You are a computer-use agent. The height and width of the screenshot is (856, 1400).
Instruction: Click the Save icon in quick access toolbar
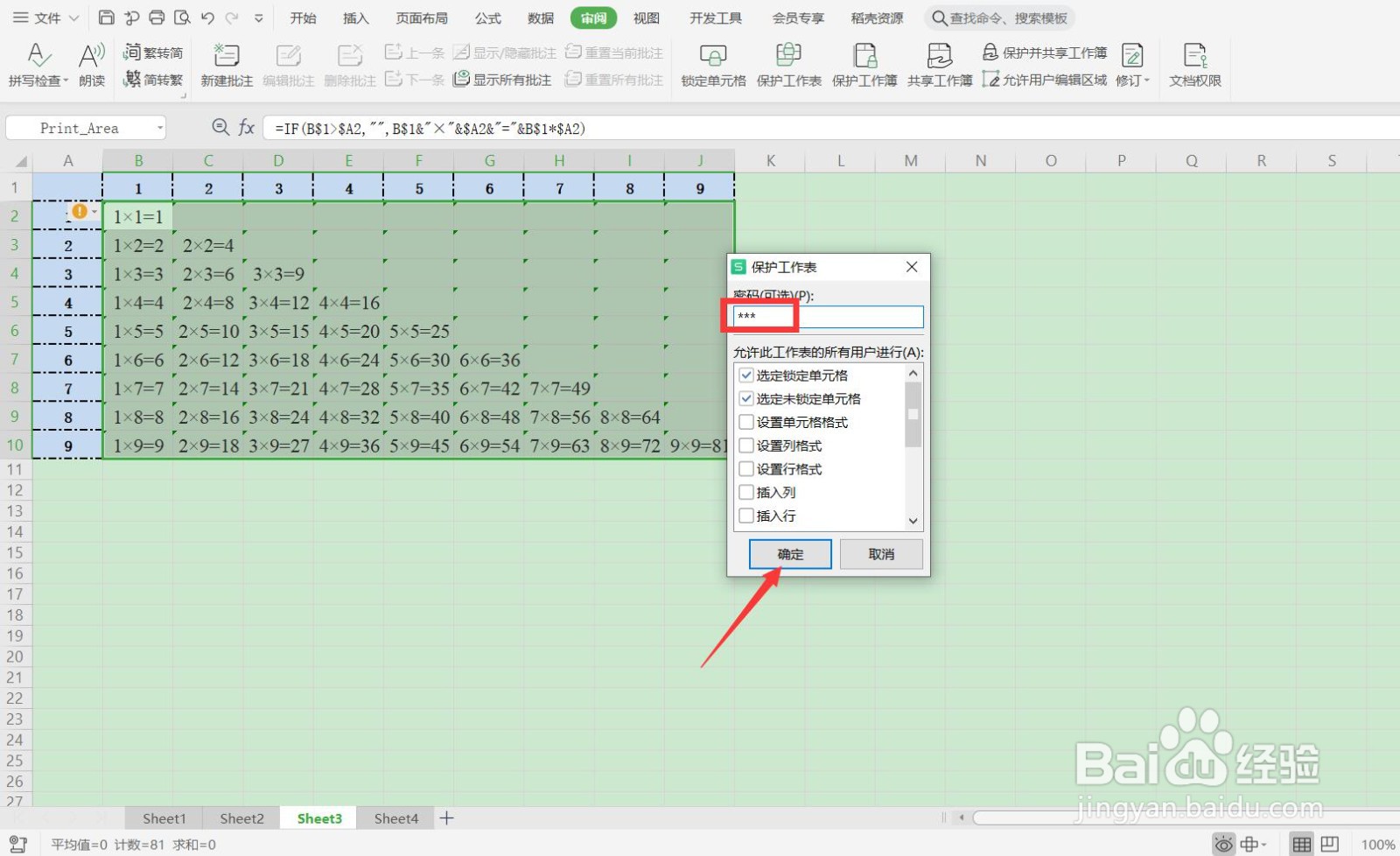pos(106,18)
